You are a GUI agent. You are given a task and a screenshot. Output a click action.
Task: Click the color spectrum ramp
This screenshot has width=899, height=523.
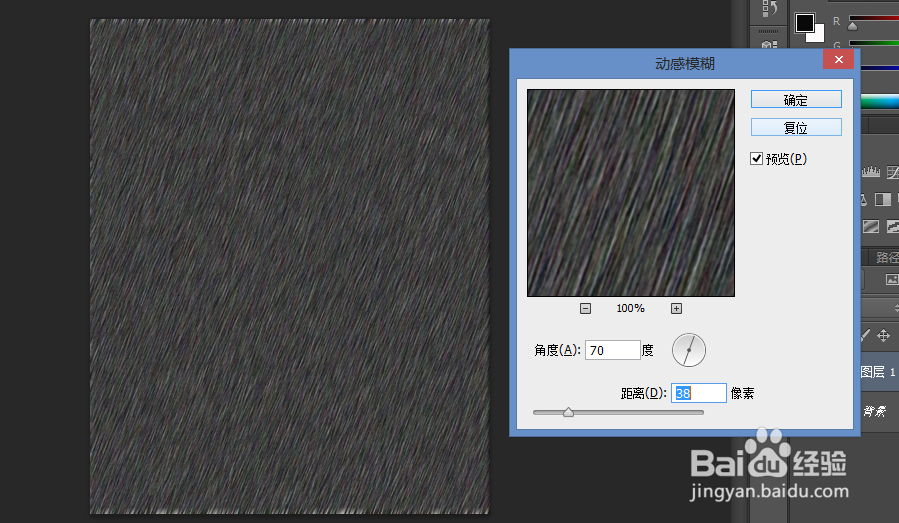coord(880,102)
